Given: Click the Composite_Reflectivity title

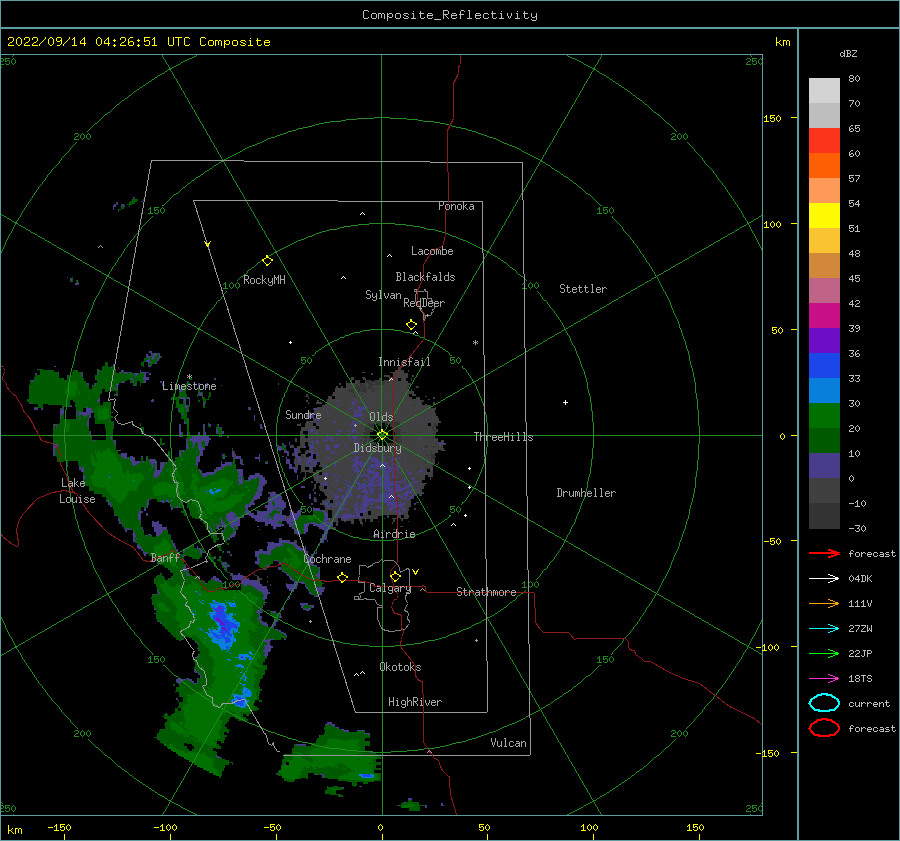Looking at the screenshot, I should pos(449,15).
